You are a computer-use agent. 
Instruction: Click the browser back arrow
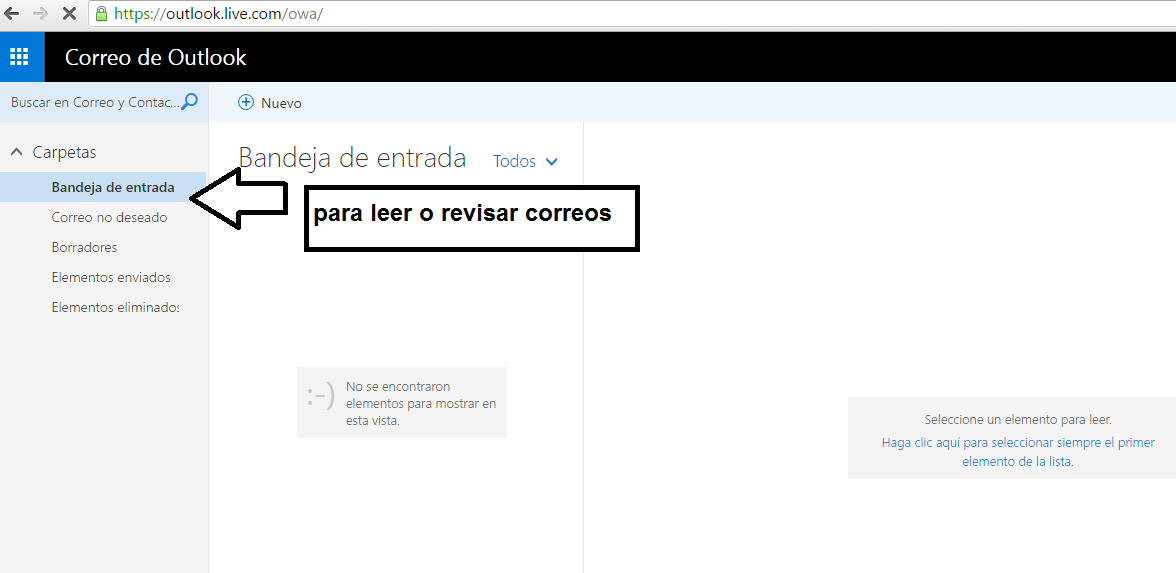12,14
